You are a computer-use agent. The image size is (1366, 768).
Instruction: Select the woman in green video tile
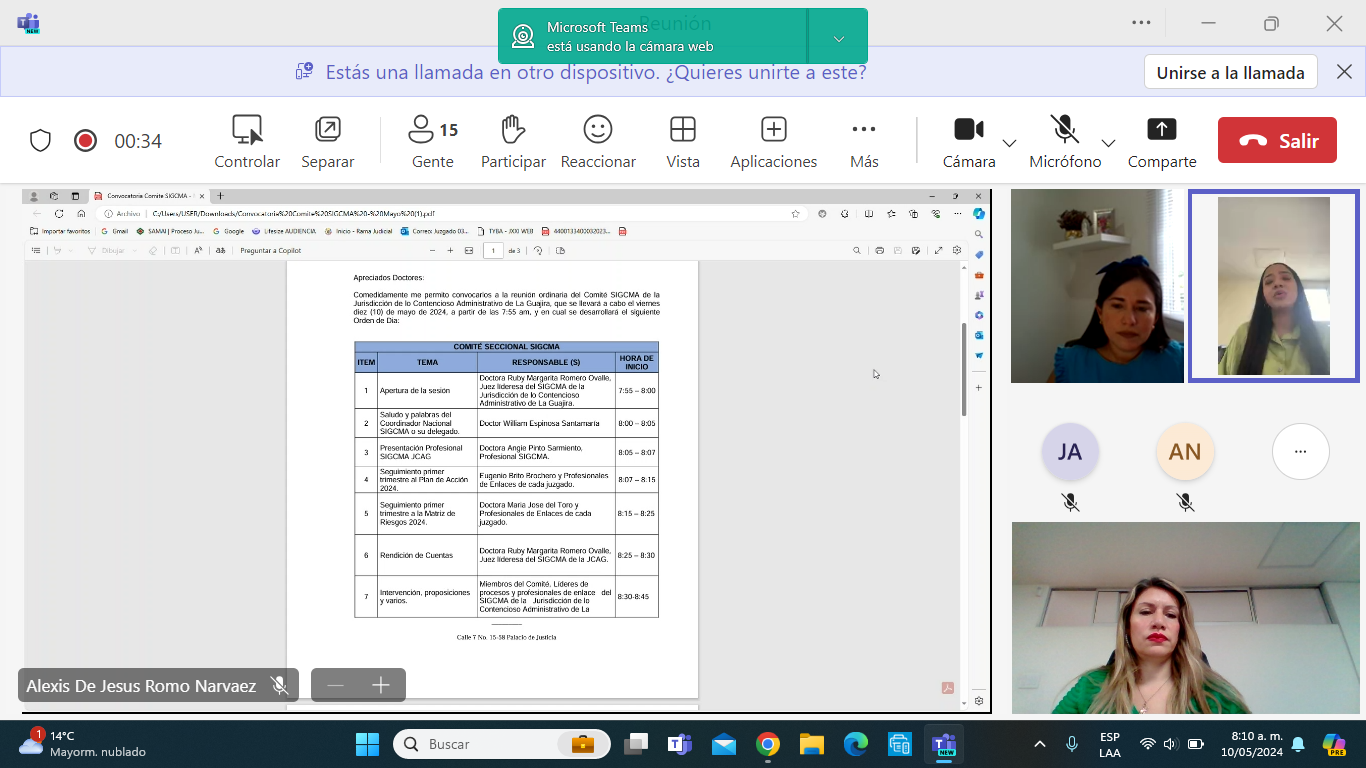(x=1186, y=618)
